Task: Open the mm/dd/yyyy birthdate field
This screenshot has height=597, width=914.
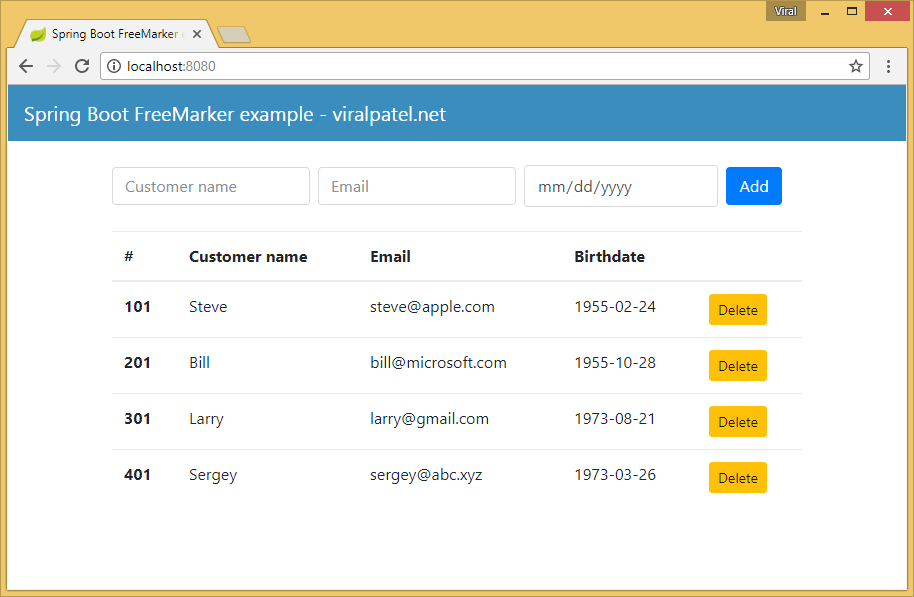Action: 621,187
